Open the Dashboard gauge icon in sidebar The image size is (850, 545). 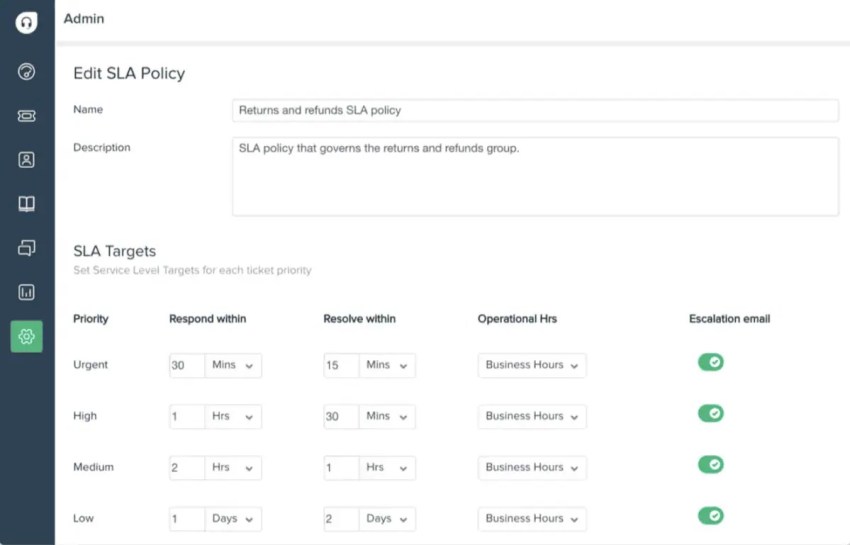tap(27, 72)
